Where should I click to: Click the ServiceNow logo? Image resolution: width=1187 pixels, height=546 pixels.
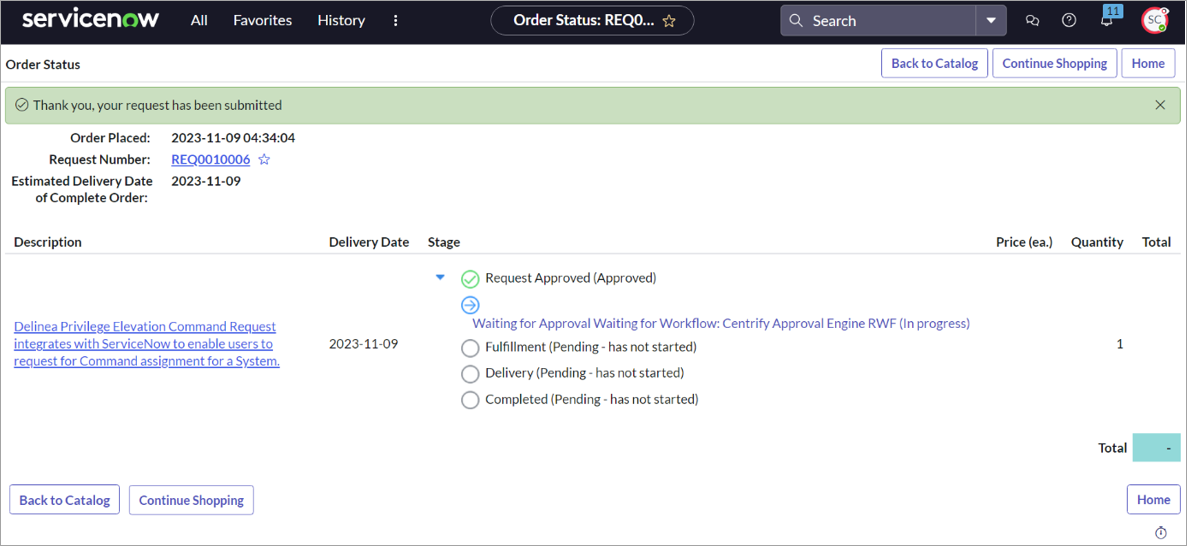pyautogui.click(x=90, y=19)
